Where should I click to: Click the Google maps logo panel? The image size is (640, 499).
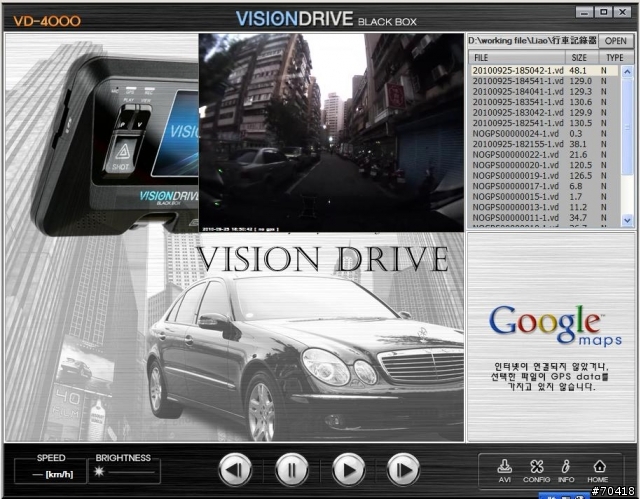[x=551, y=337]
